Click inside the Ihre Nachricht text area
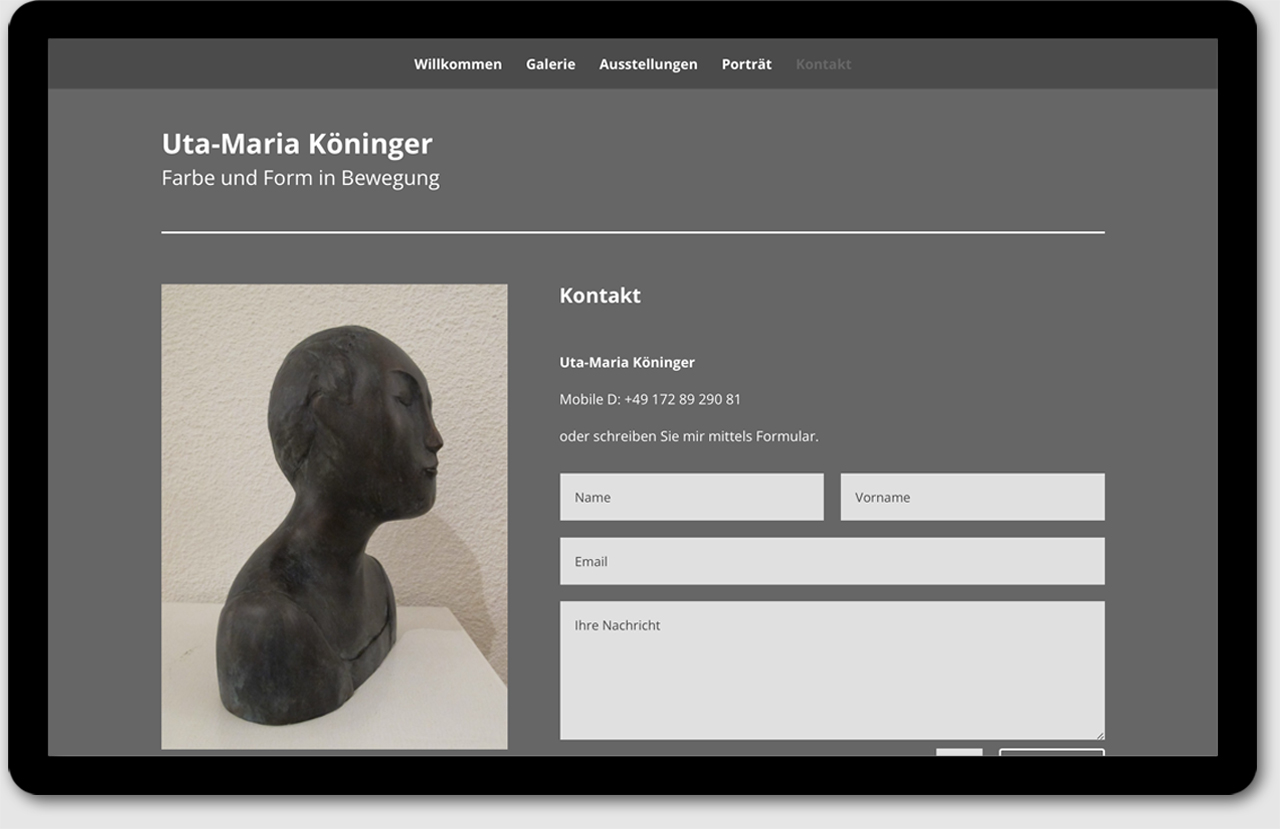This screenshot has height=829, width=1280. (831, 670)
